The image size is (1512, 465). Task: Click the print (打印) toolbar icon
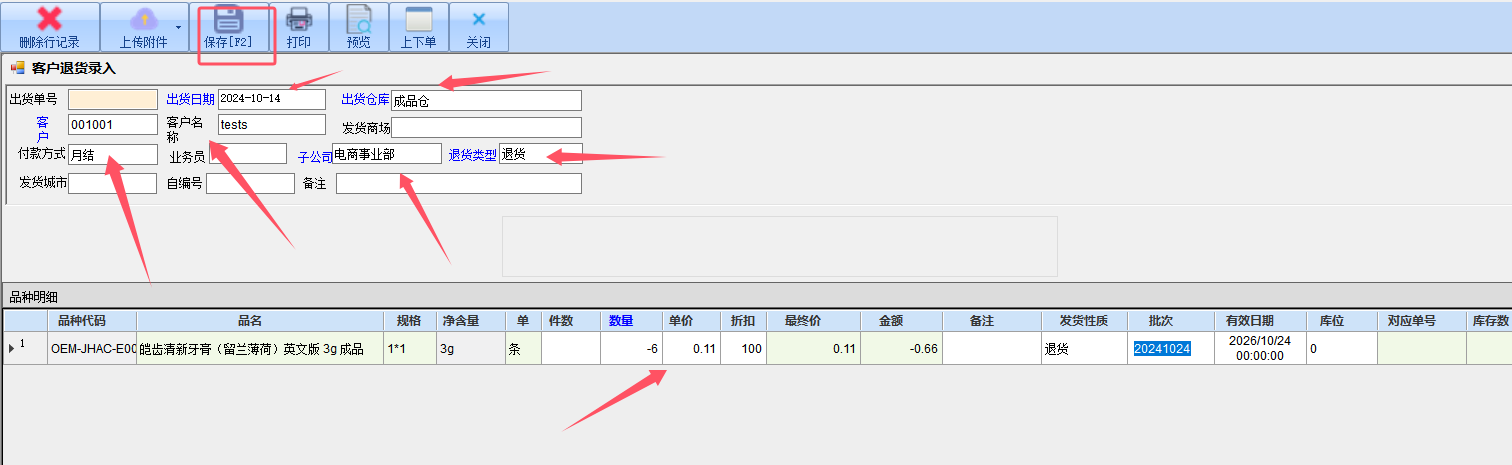[x=298, y=20]
